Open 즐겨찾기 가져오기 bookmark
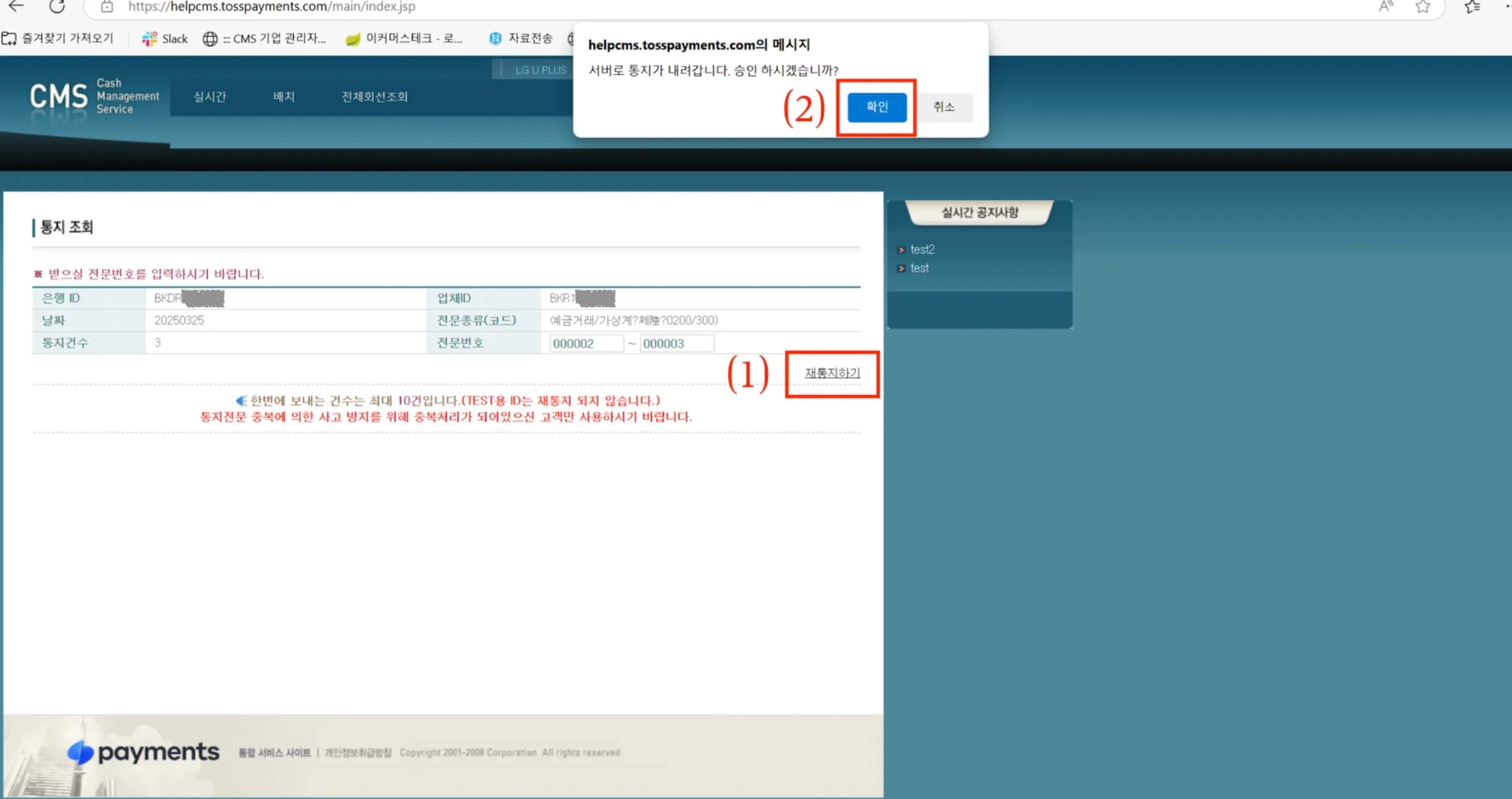The height and width of the screenshot is (799, 1512). point(58,38)
